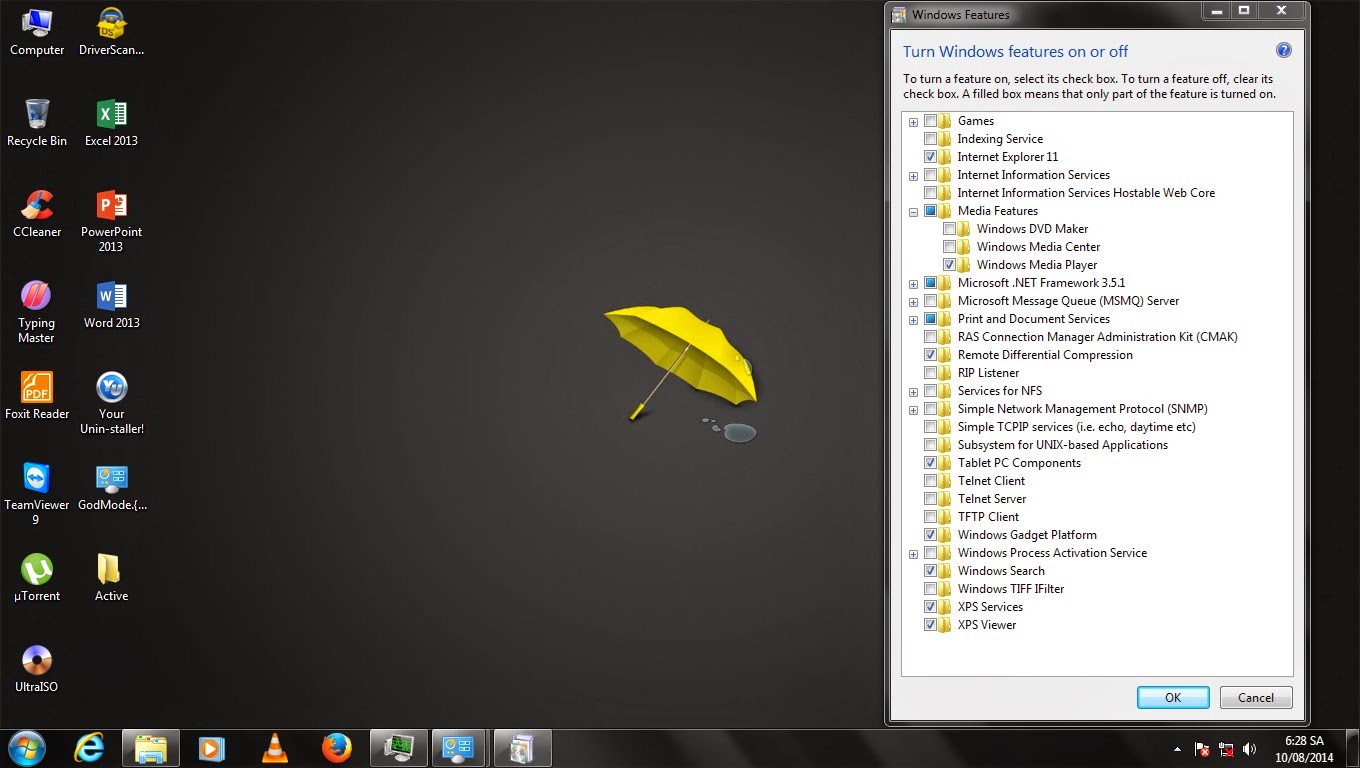The image size is (1360, 768).
Task: Select the Word 2013 shortcut
Action: click(x=111, y=305)
